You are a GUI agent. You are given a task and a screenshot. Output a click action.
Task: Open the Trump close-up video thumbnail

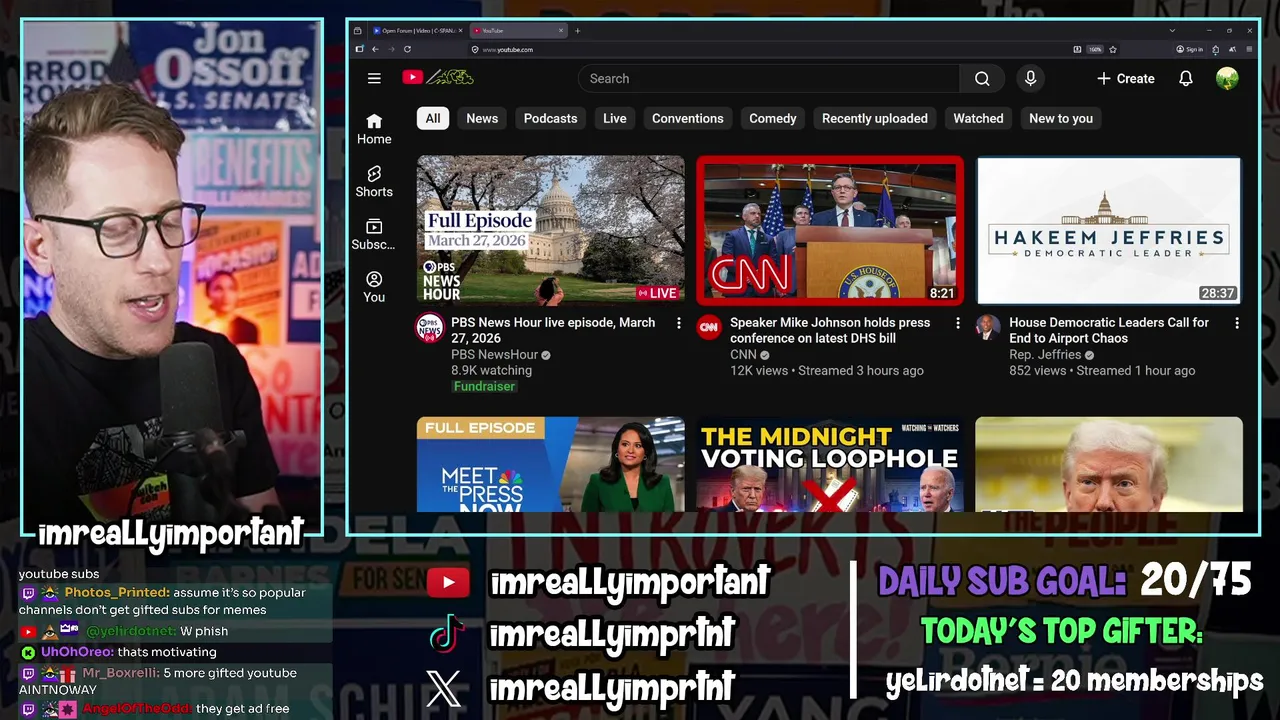click(1109, 464)
